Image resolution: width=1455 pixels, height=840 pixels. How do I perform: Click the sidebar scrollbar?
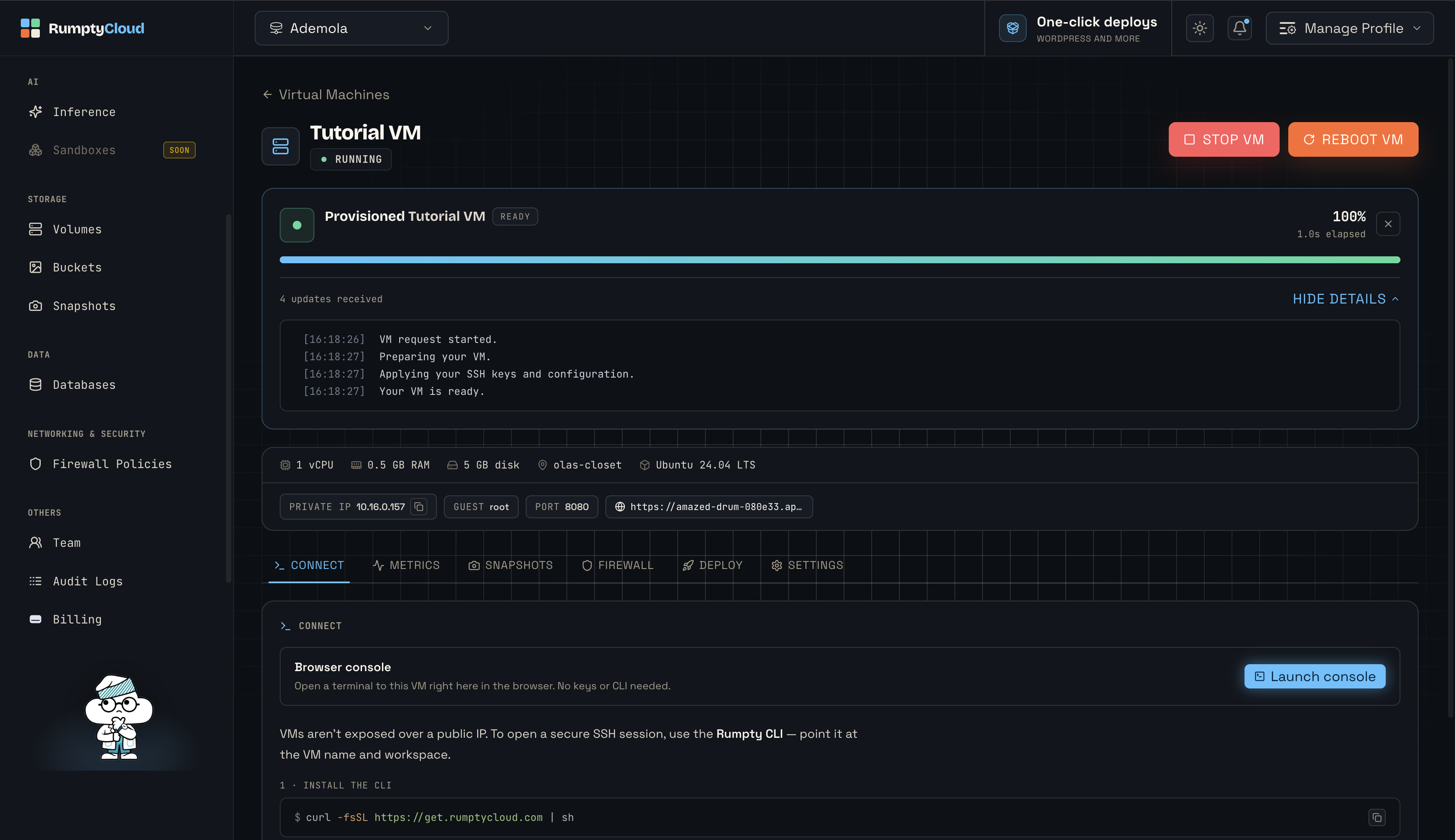(229, 398)
